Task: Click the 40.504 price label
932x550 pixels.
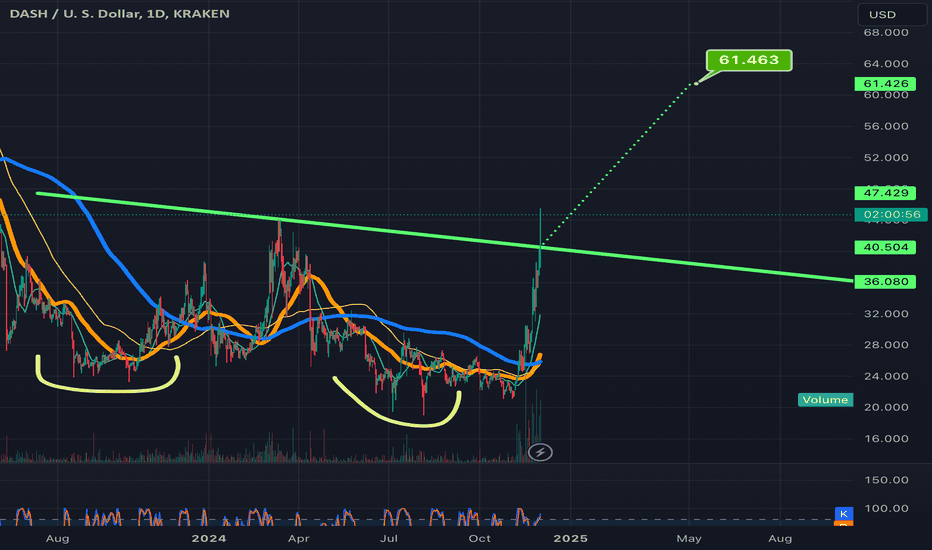Action: tap(885, 247)
